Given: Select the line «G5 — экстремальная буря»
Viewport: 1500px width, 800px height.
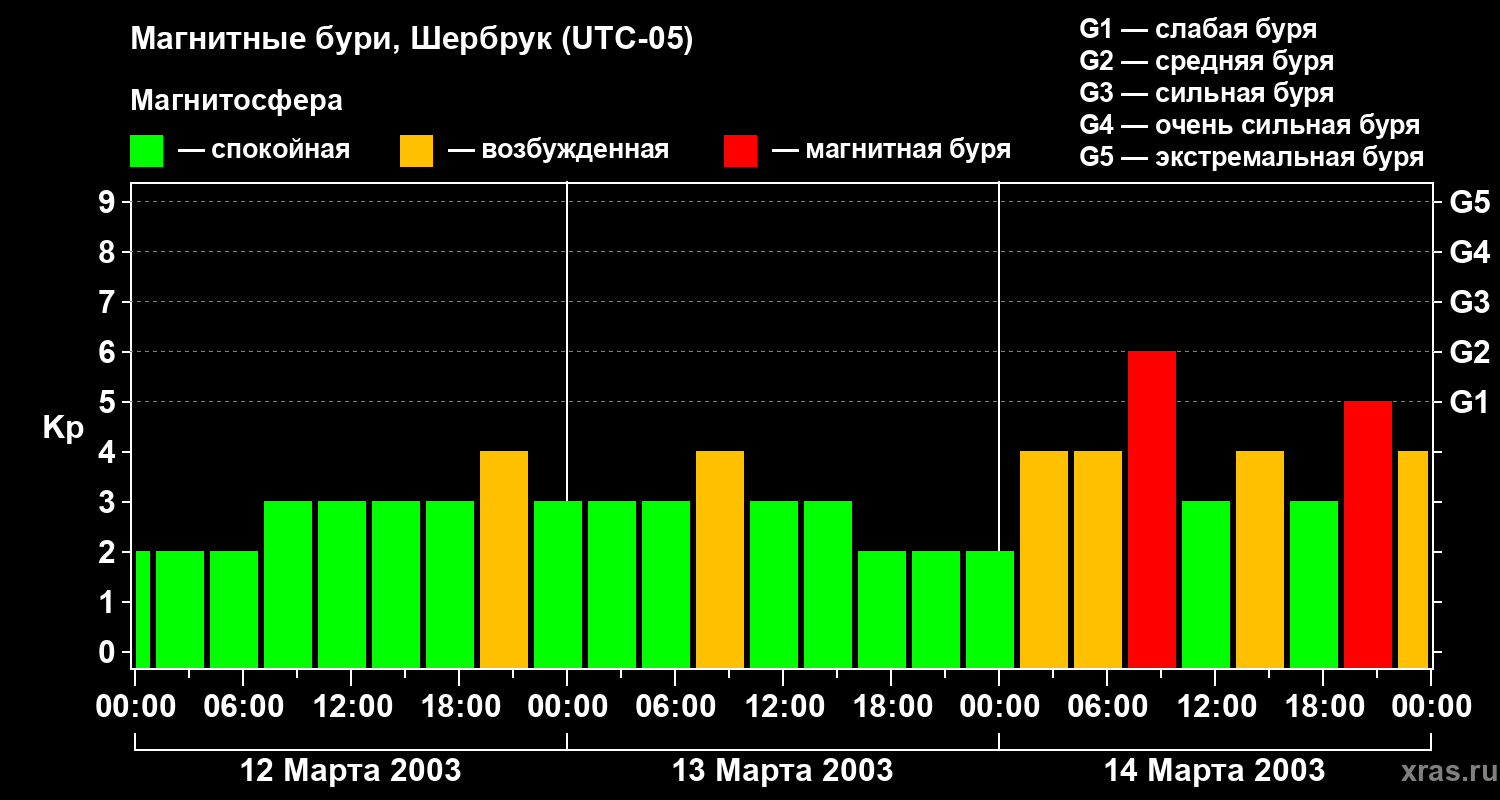Looking at the screenshot, I should tap(1252, 157).
